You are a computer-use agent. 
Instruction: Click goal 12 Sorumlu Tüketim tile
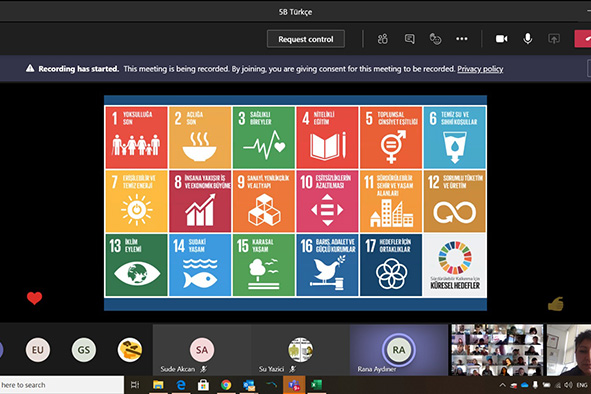(455, 201)
